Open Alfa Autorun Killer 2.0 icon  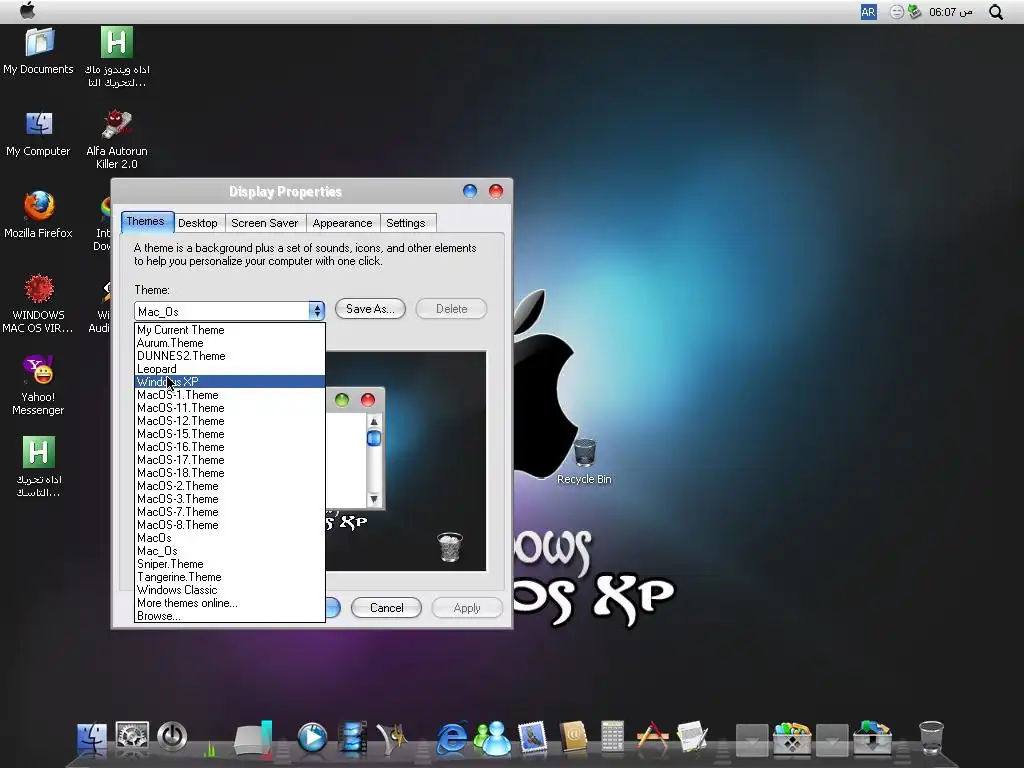pos(117,140)
